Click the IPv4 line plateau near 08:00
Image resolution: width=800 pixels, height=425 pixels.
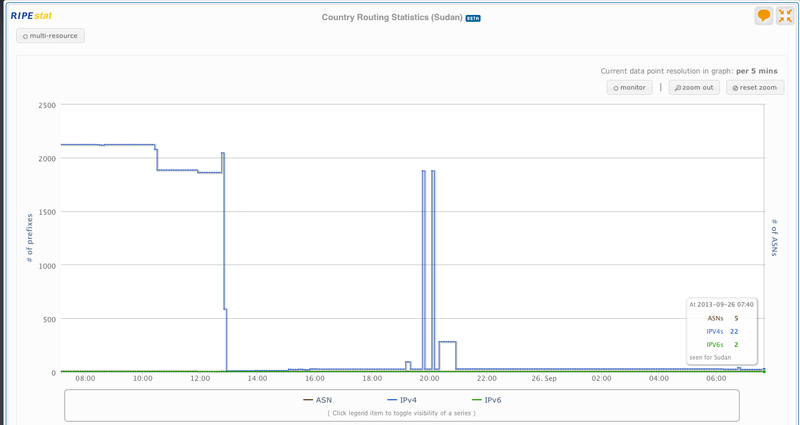(x=85, y=145)
